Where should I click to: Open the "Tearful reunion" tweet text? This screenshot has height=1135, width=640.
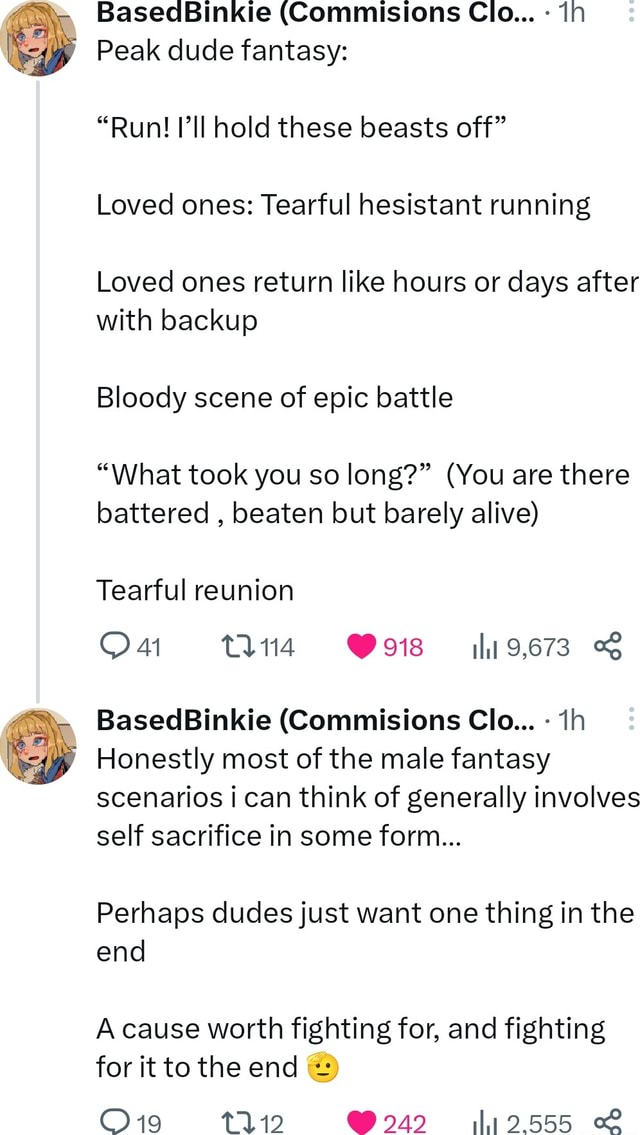pyautogui.click(x=195, y=590)
